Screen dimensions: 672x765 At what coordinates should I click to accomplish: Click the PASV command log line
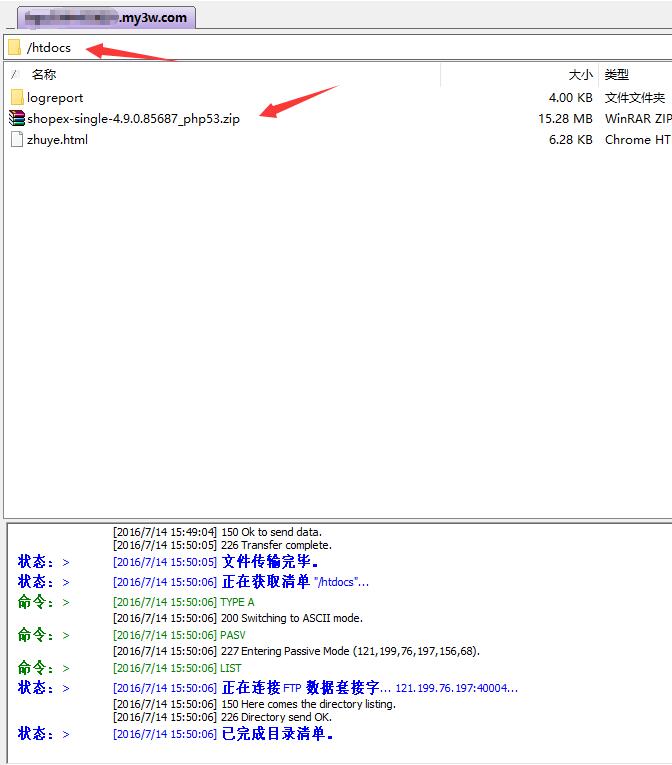coord(233,635)
